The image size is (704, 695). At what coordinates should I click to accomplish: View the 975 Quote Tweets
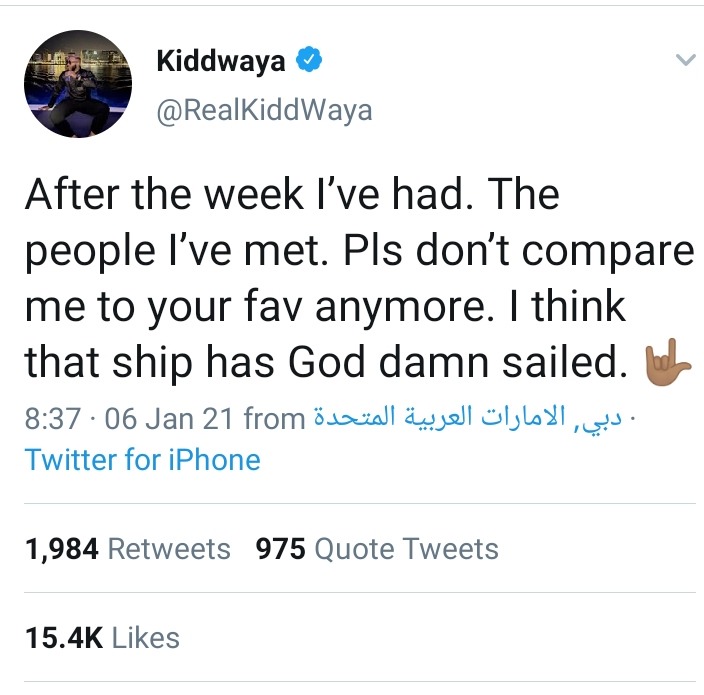[377, 549]
